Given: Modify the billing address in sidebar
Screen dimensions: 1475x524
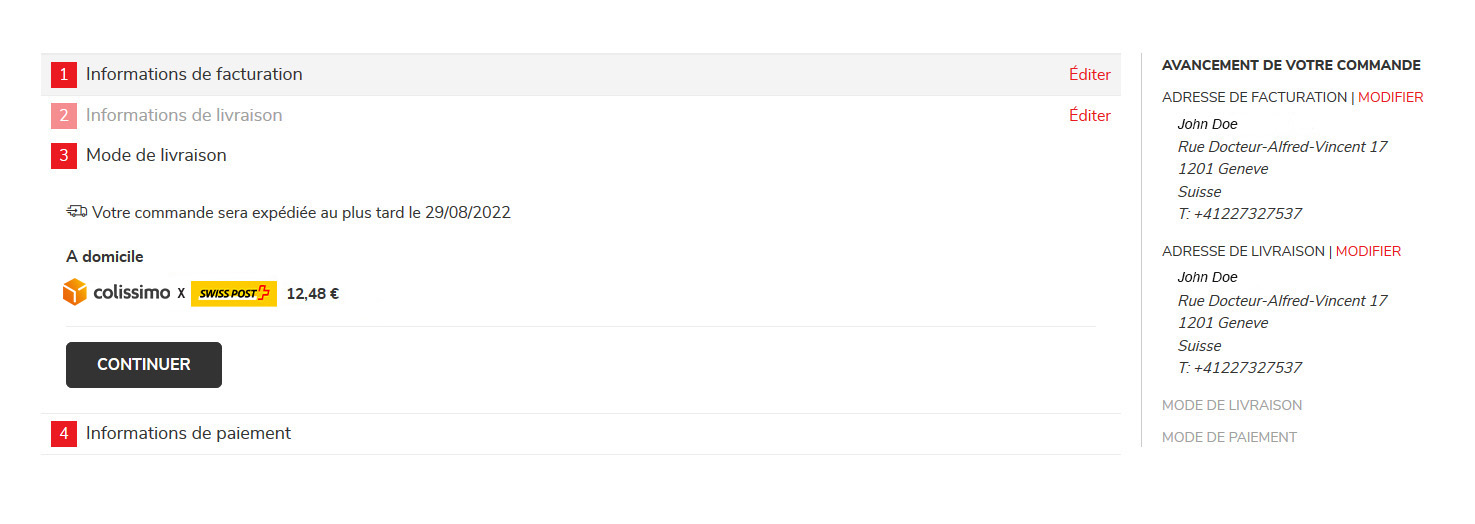Looking at the screenshot, I should click(1390, 97).
